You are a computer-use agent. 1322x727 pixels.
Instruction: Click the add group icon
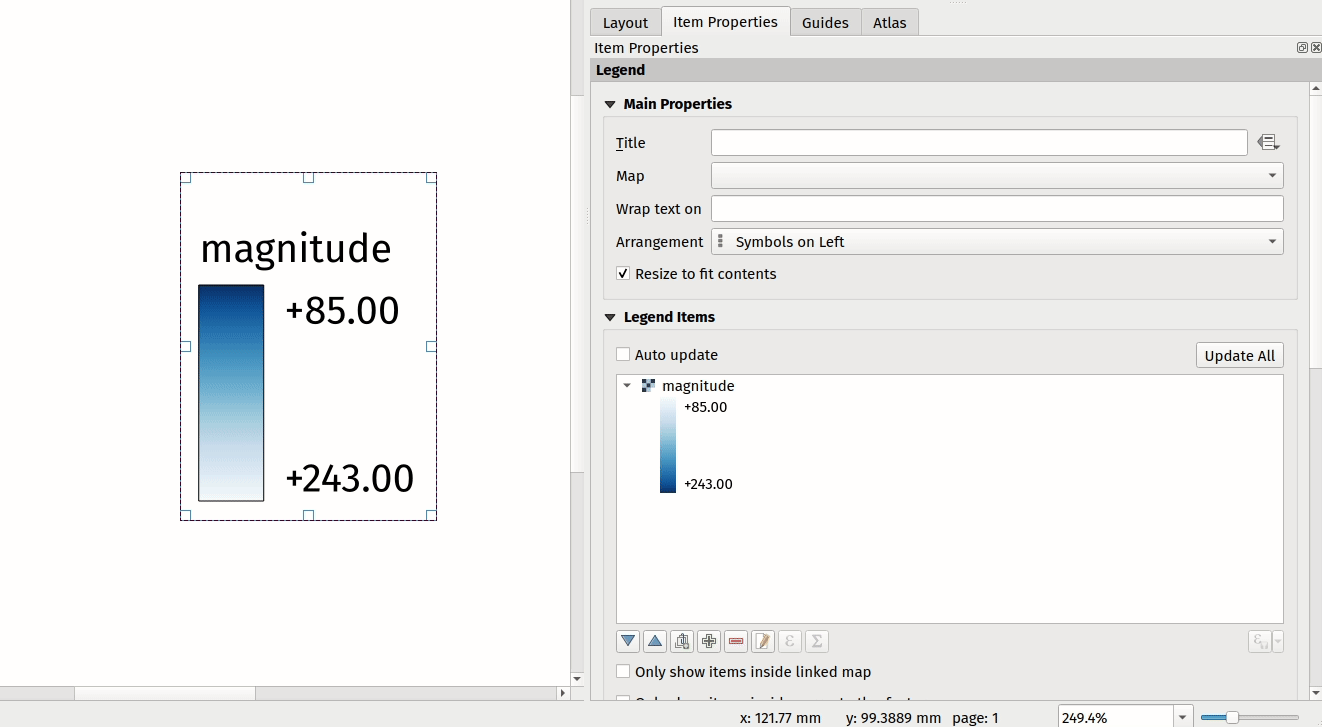tap(682, 641)
